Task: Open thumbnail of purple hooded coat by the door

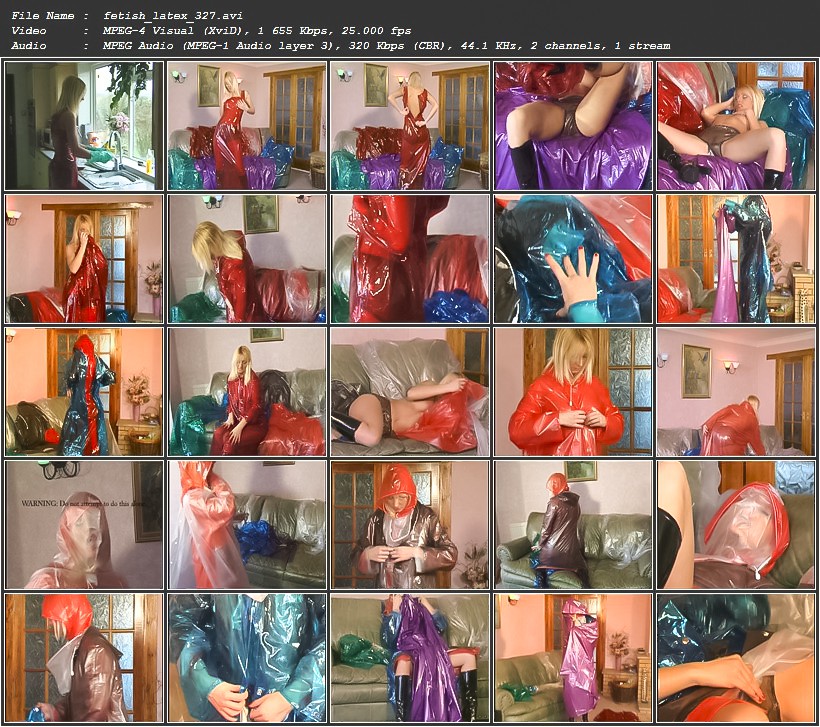Action: (573, 657)
